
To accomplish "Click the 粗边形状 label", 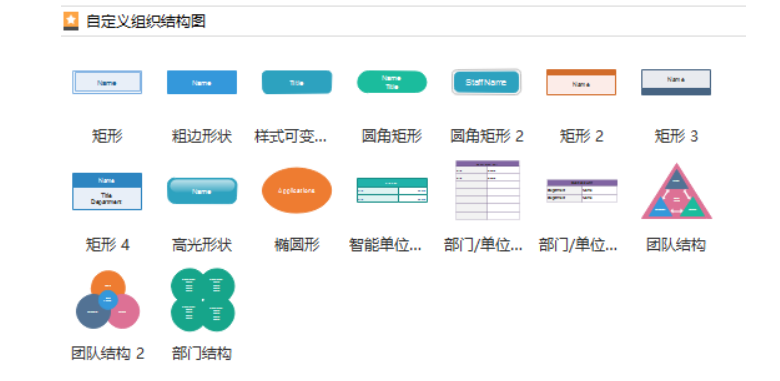I will click(x=202, y=136).
